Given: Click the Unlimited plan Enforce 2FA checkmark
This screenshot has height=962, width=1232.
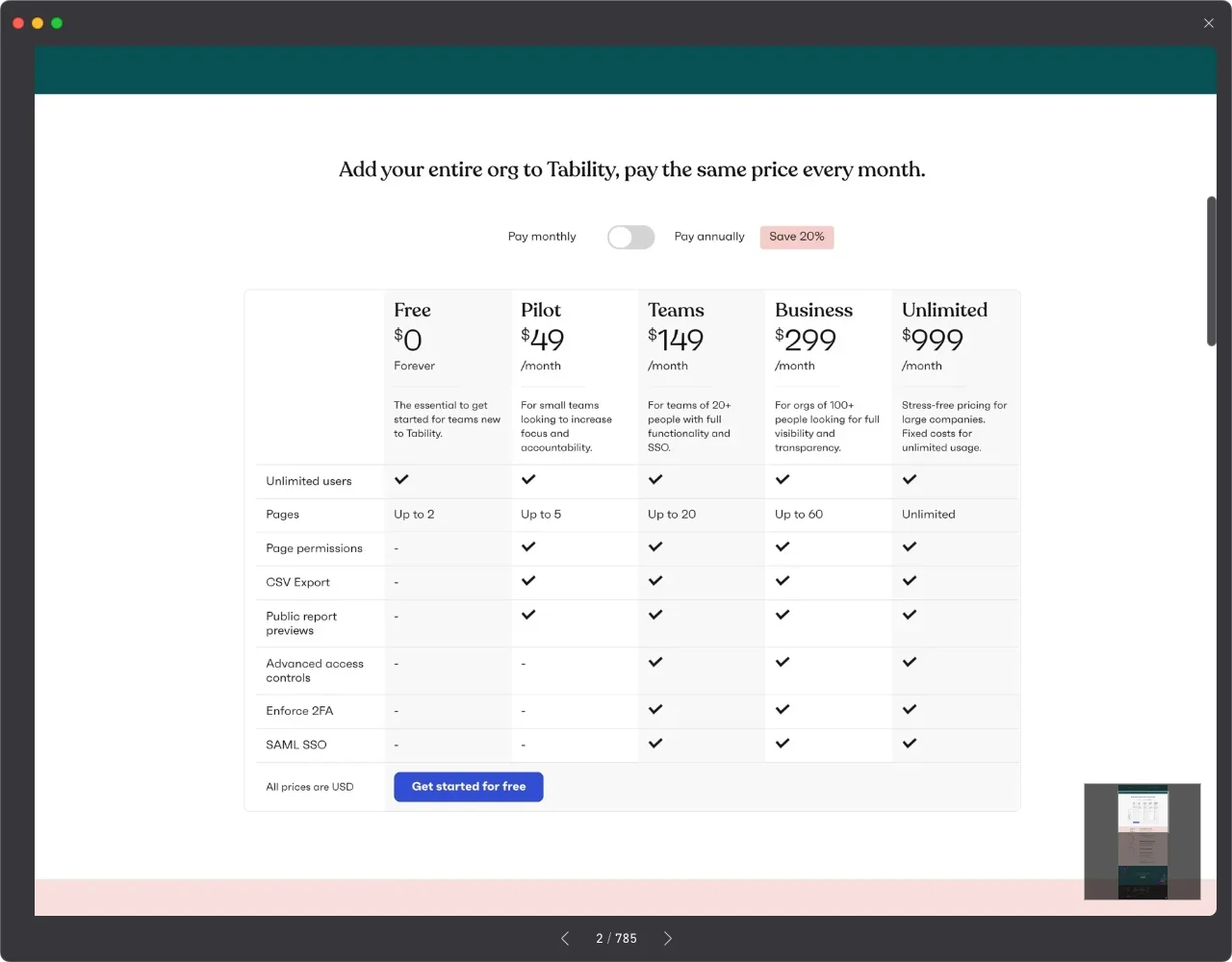Looking at the screenshot, I should click(x=910, y=710).
